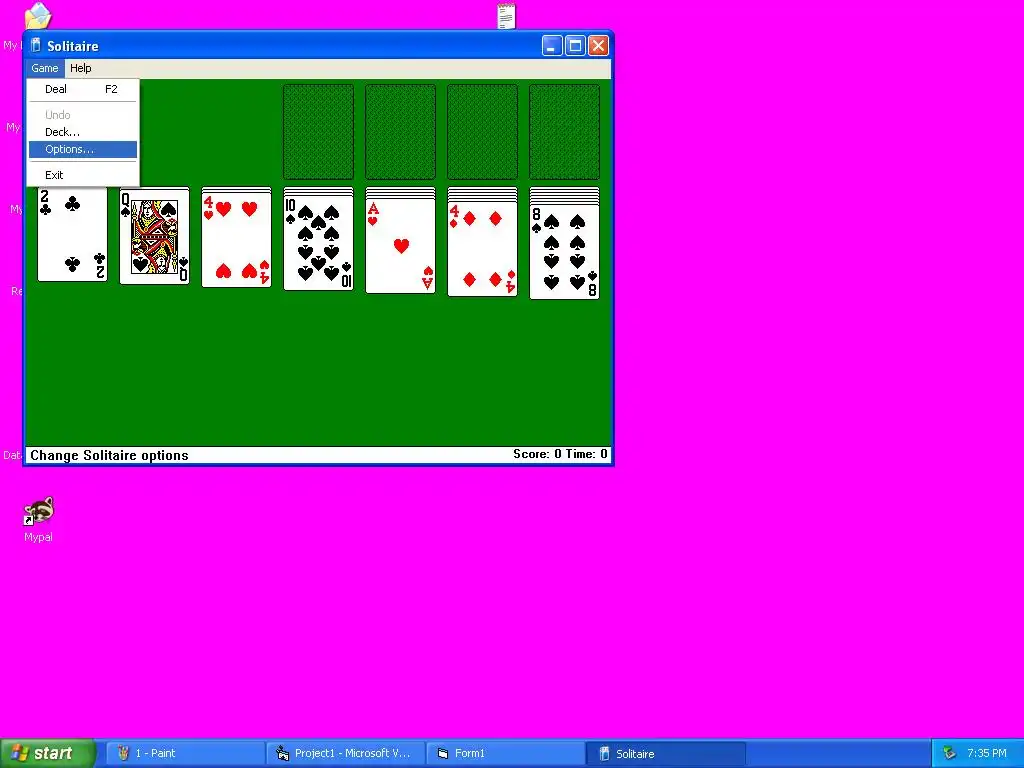Image resolution: width=1024 pixels, height=768 pixels.
Task: Choose Deal from the Game menu
Action: pos(83,89)
